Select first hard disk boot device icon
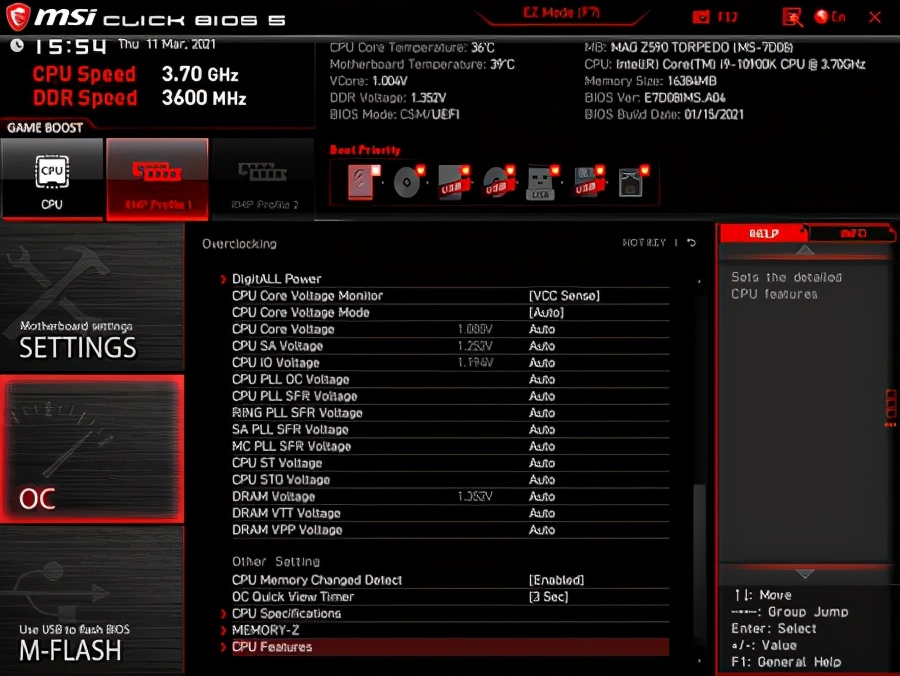The image size is (900, 676). coord(363,182)
